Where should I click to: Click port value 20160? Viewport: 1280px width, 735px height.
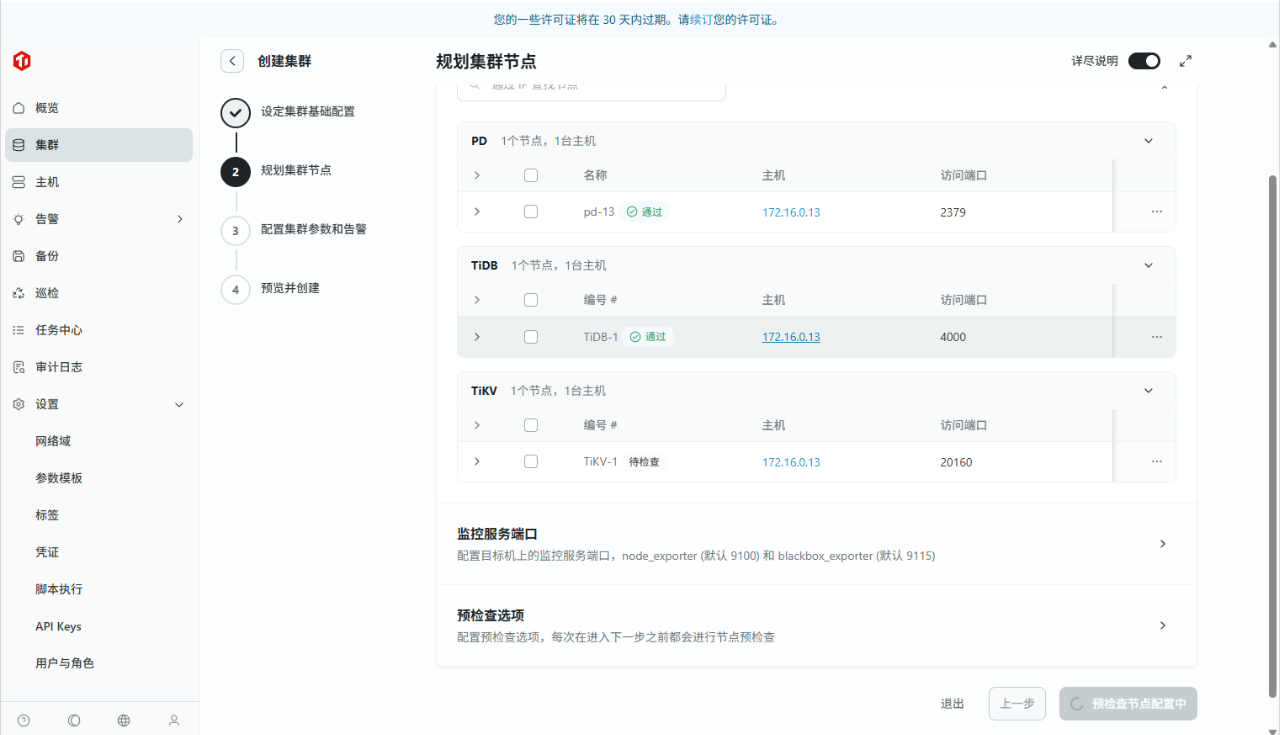956,462
